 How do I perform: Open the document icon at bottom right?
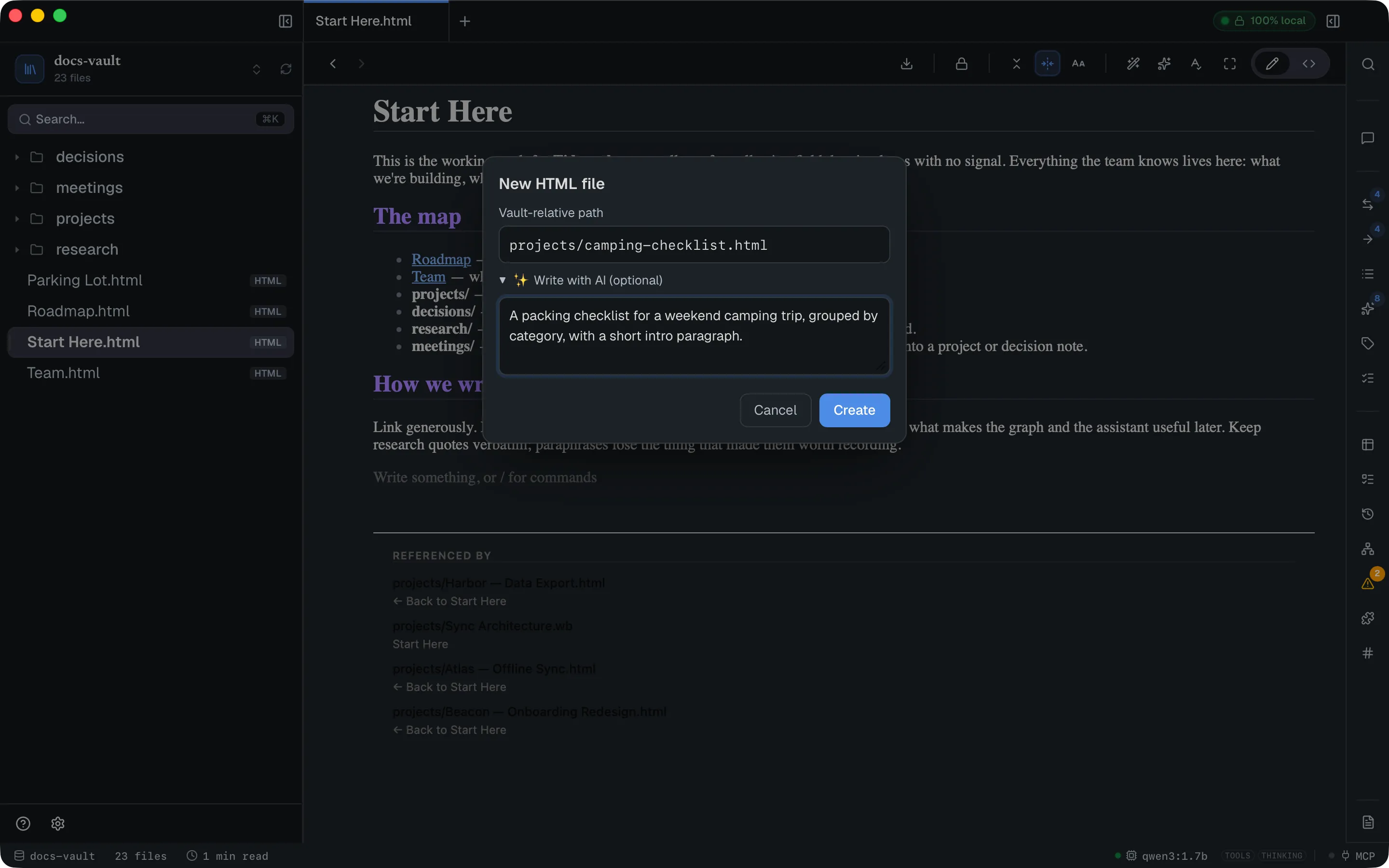tap(1368, 822)
